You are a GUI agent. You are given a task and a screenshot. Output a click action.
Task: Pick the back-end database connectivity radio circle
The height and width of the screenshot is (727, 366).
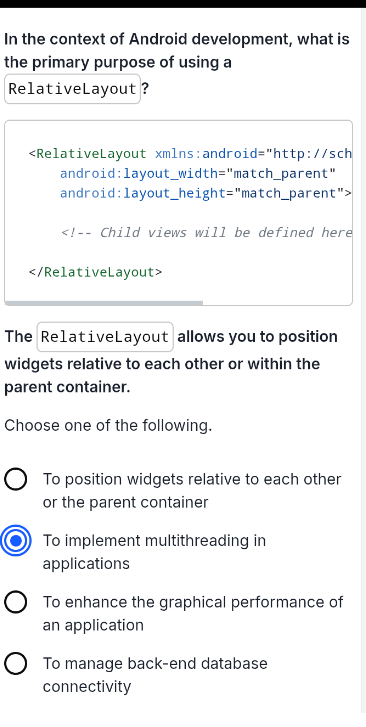tap(15, 664)
